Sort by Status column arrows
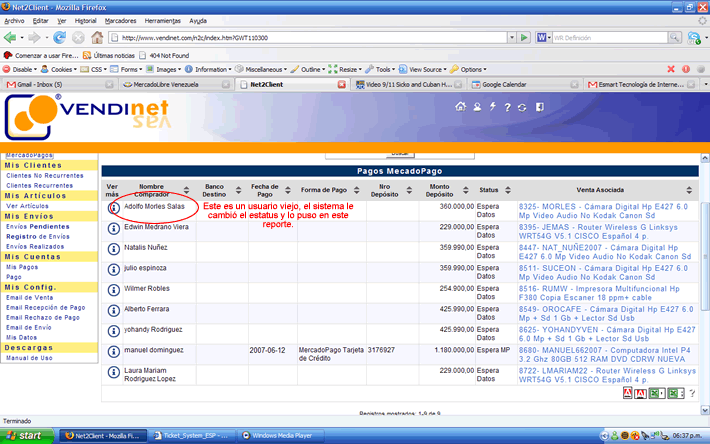 coord(508,190)
